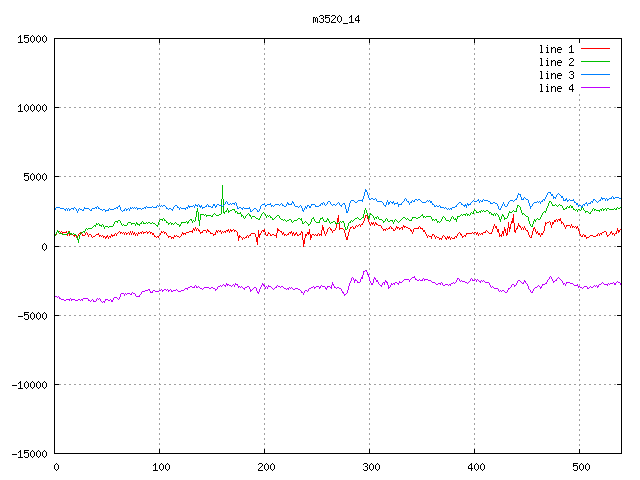Click the -5000 y-axis tick label
640x480 pixels.
click(32, 315)
